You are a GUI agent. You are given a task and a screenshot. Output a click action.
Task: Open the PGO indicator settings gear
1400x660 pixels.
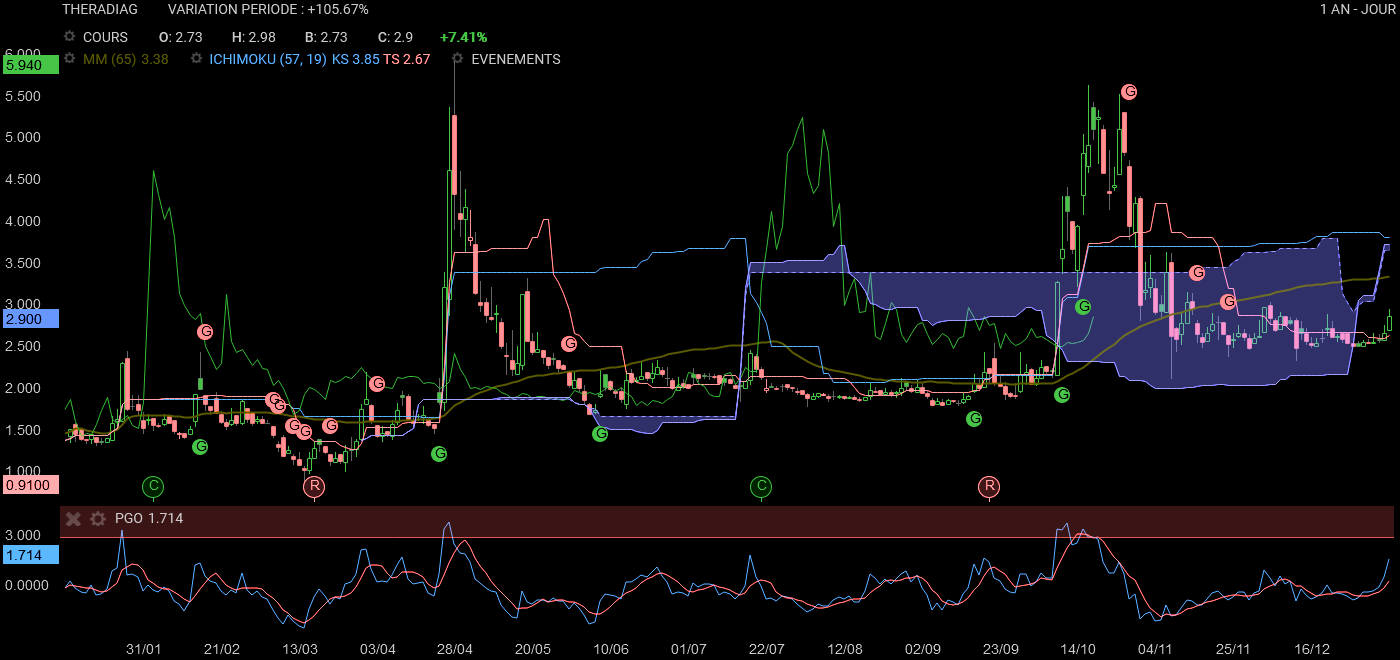click(97, 519)
